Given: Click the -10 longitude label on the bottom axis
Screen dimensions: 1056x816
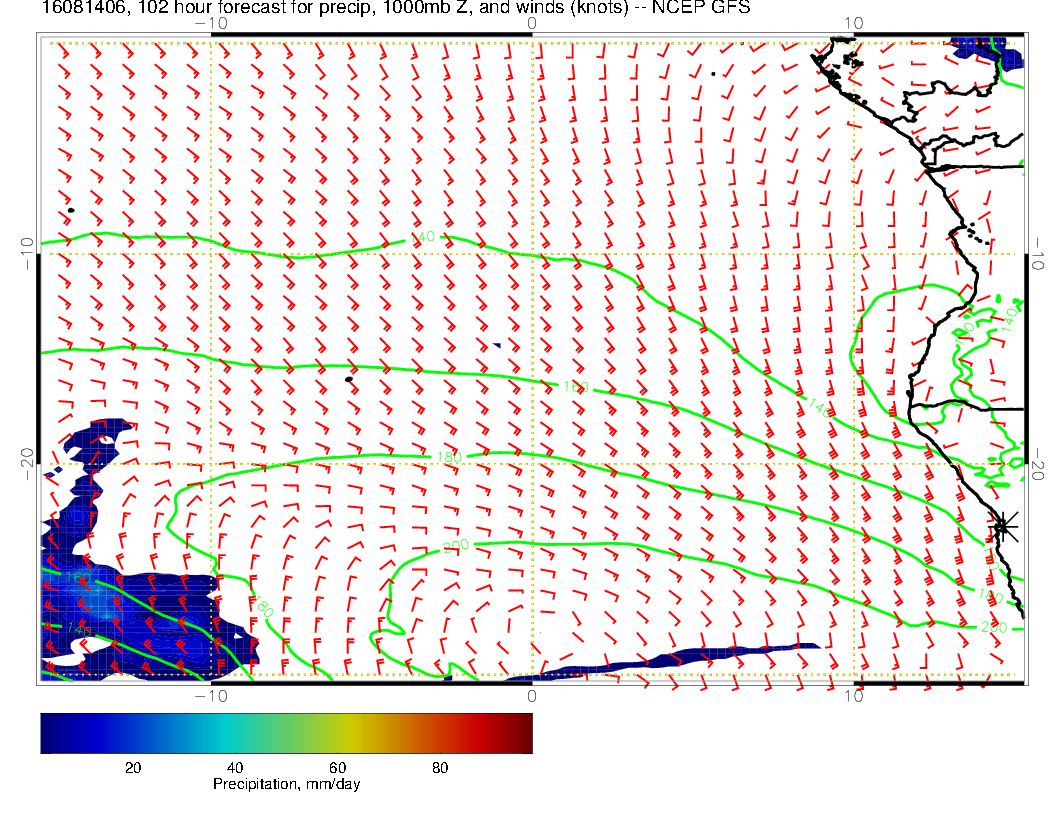Looking at the screenshot, I should pos(211,696).
